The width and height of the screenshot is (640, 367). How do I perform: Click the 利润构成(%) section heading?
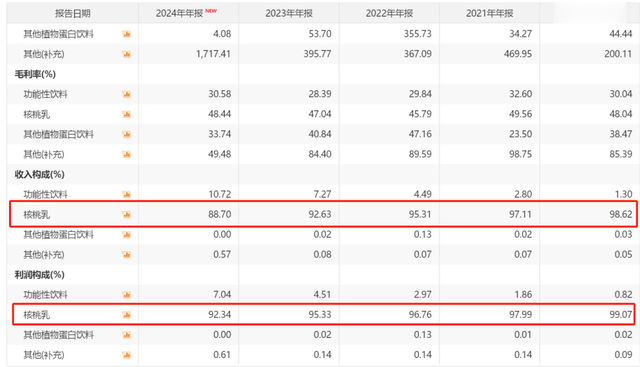pos(40,275)
